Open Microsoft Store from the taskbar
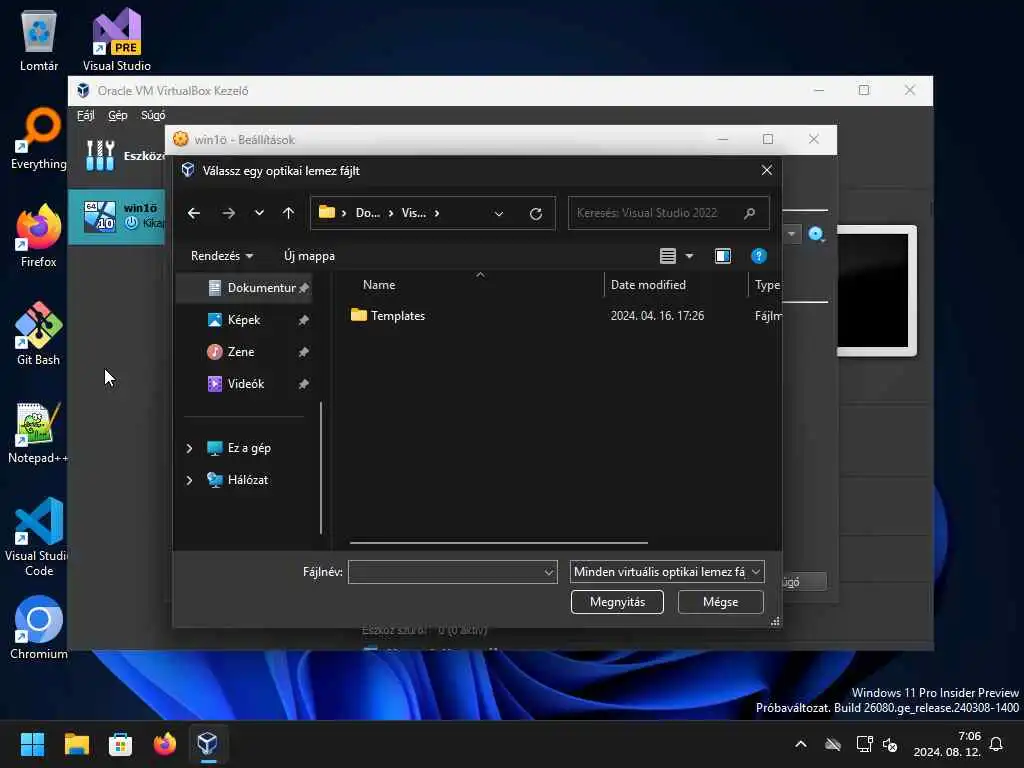The height and width of the screenshot is (768, 1024). coord(120,744)
